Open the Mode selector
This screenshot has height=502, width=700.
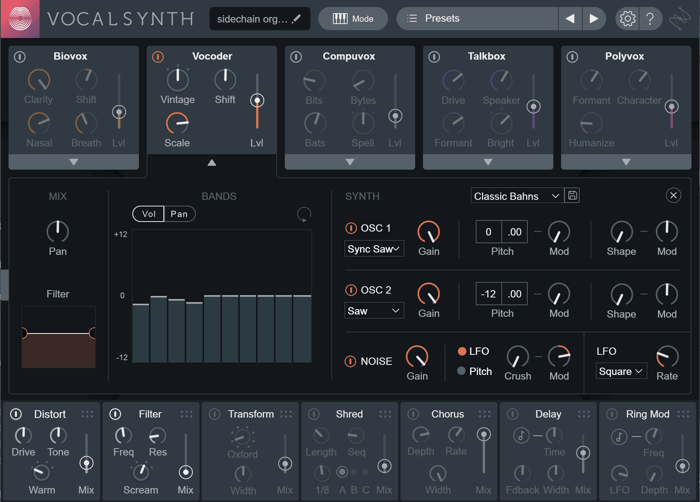[x=353, y=19]
